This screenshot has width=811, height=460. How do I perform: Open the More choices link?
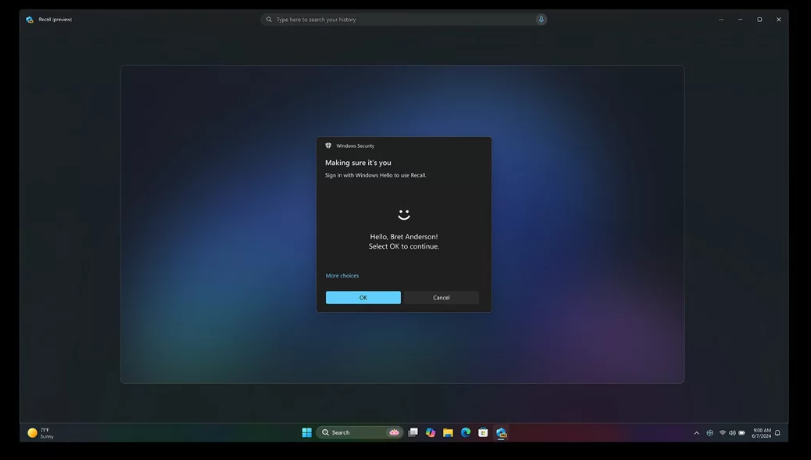[x=342, y=276]
